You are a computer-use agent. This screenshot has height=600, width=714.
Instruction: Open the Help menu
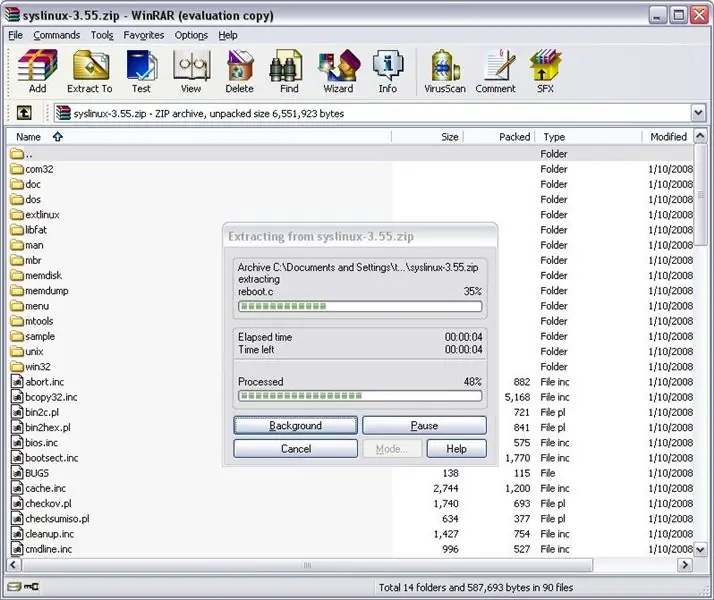click(x=228, y=35)
